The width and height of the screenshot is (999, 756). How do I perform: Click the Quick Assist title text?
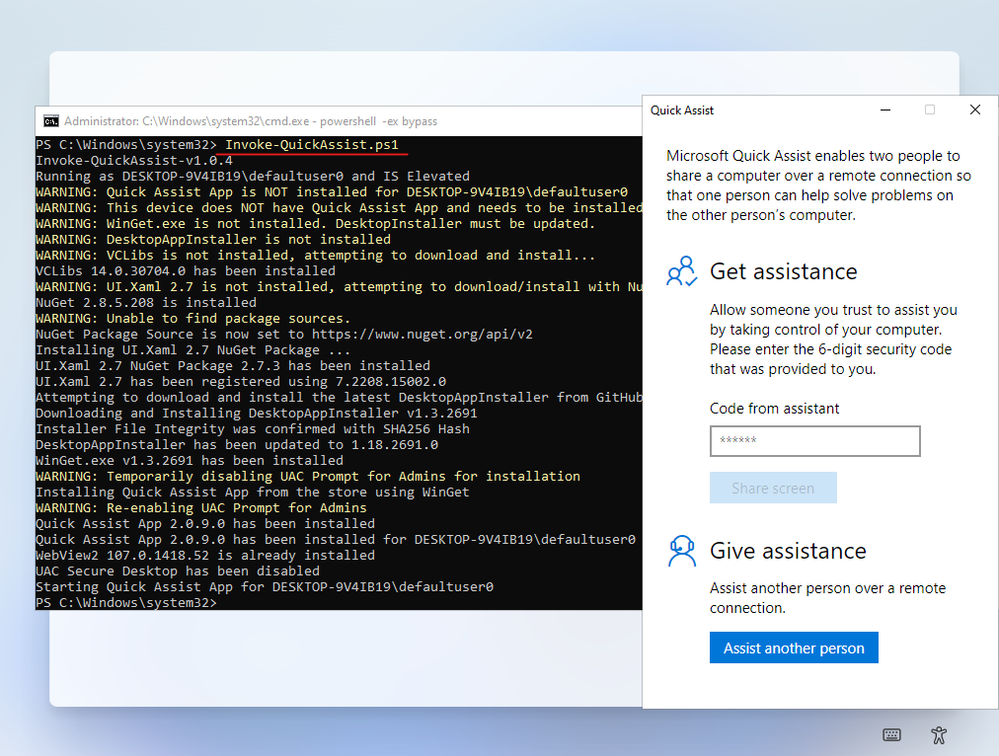[682, 110]
